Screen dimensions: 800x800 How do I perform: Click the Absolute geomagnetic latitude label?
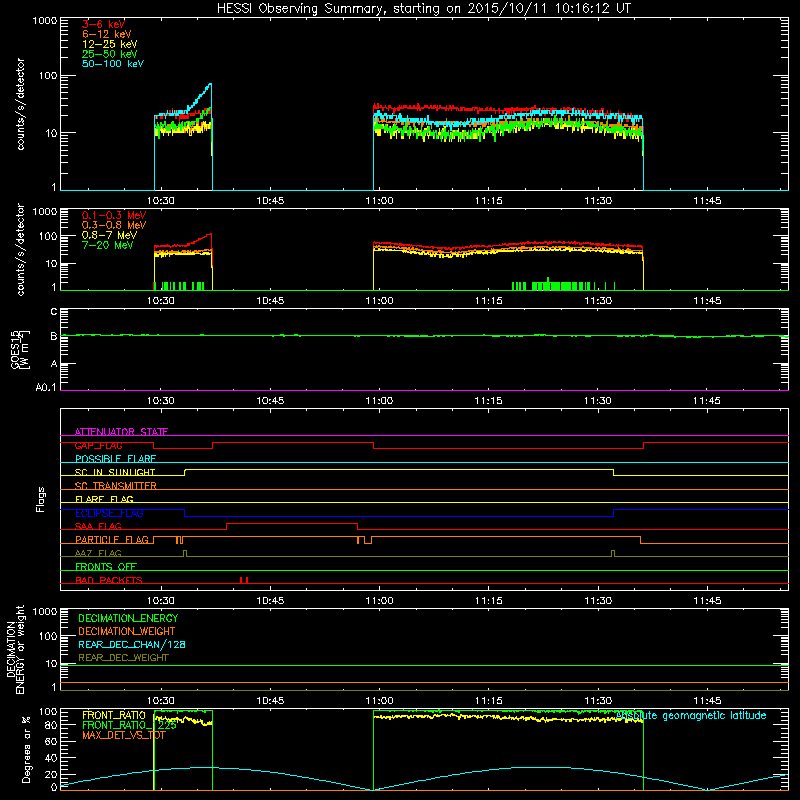(691, 715)
